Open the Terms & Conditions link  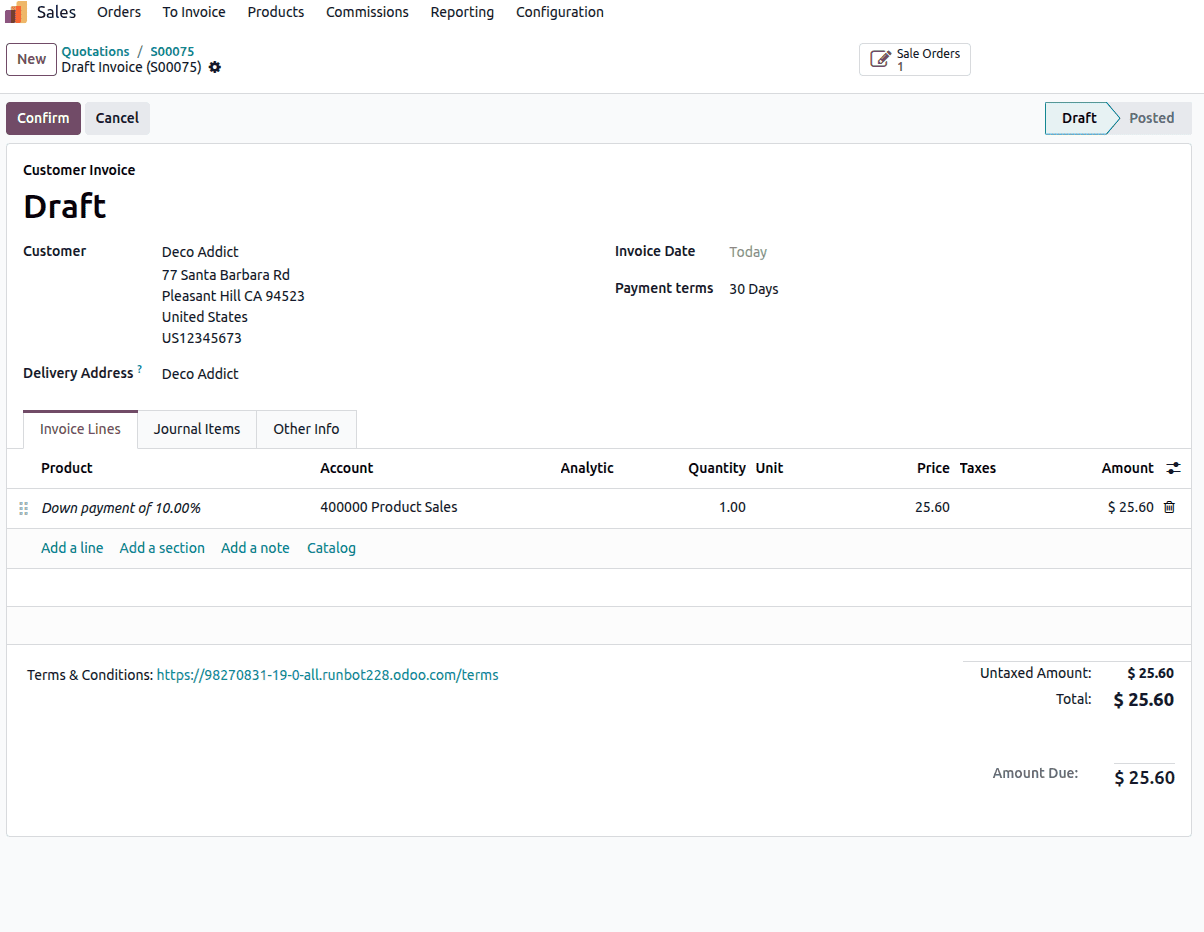tap(327, 674)
